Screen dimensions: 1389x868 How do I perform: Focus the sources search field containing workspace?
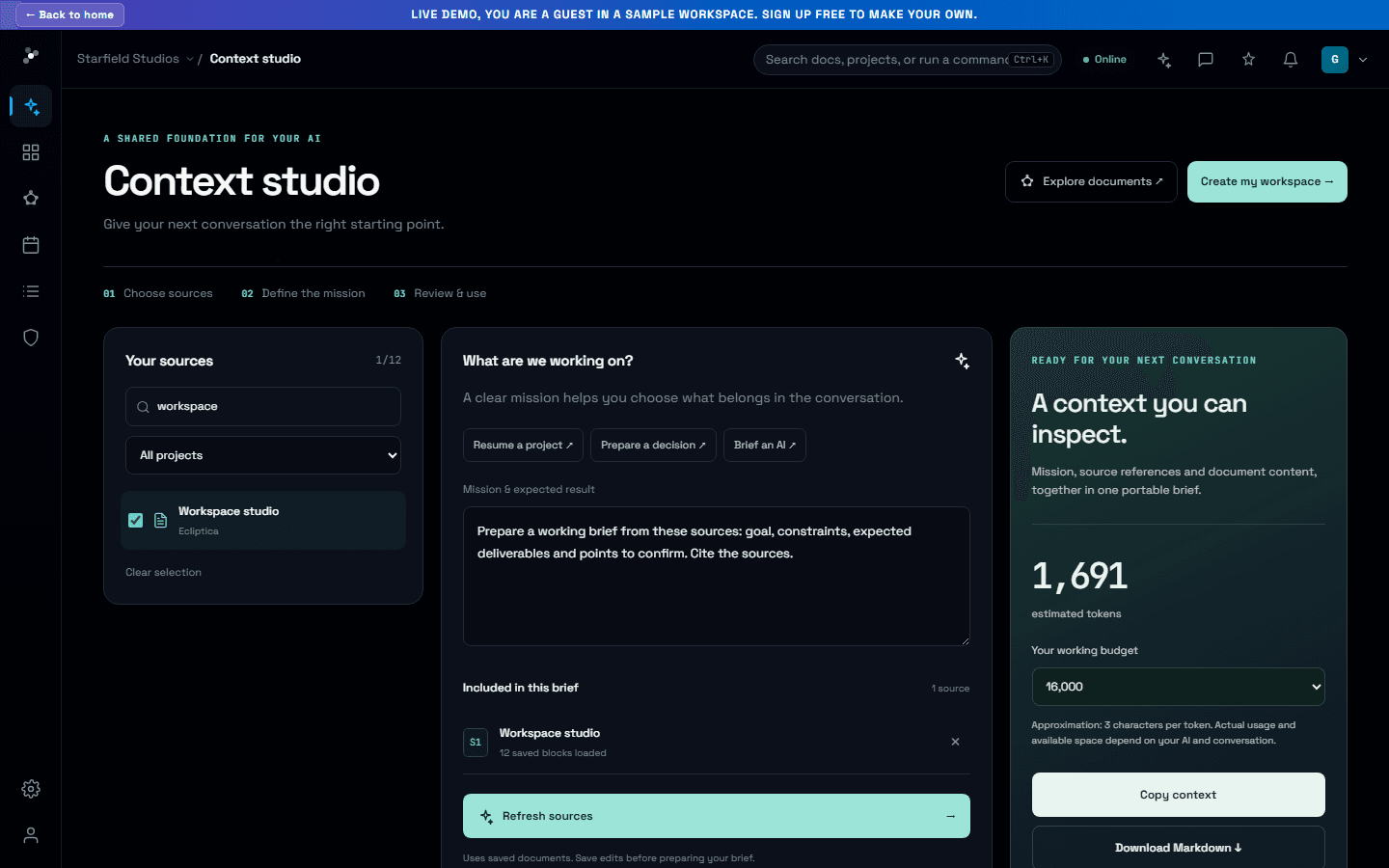(x=263, y=406)
